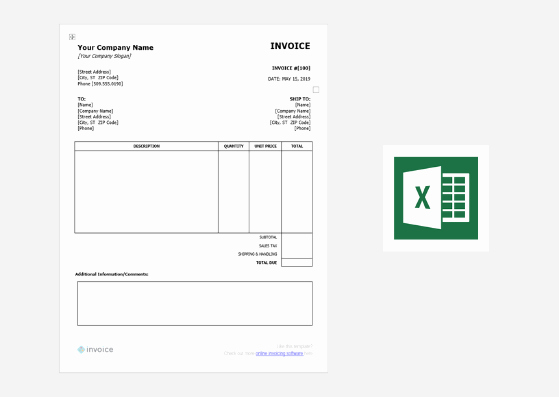Follow the 'online invoicing software' link
Viewport: 559px width, 397px height.
pyautogui.click(x=280, y=354)
